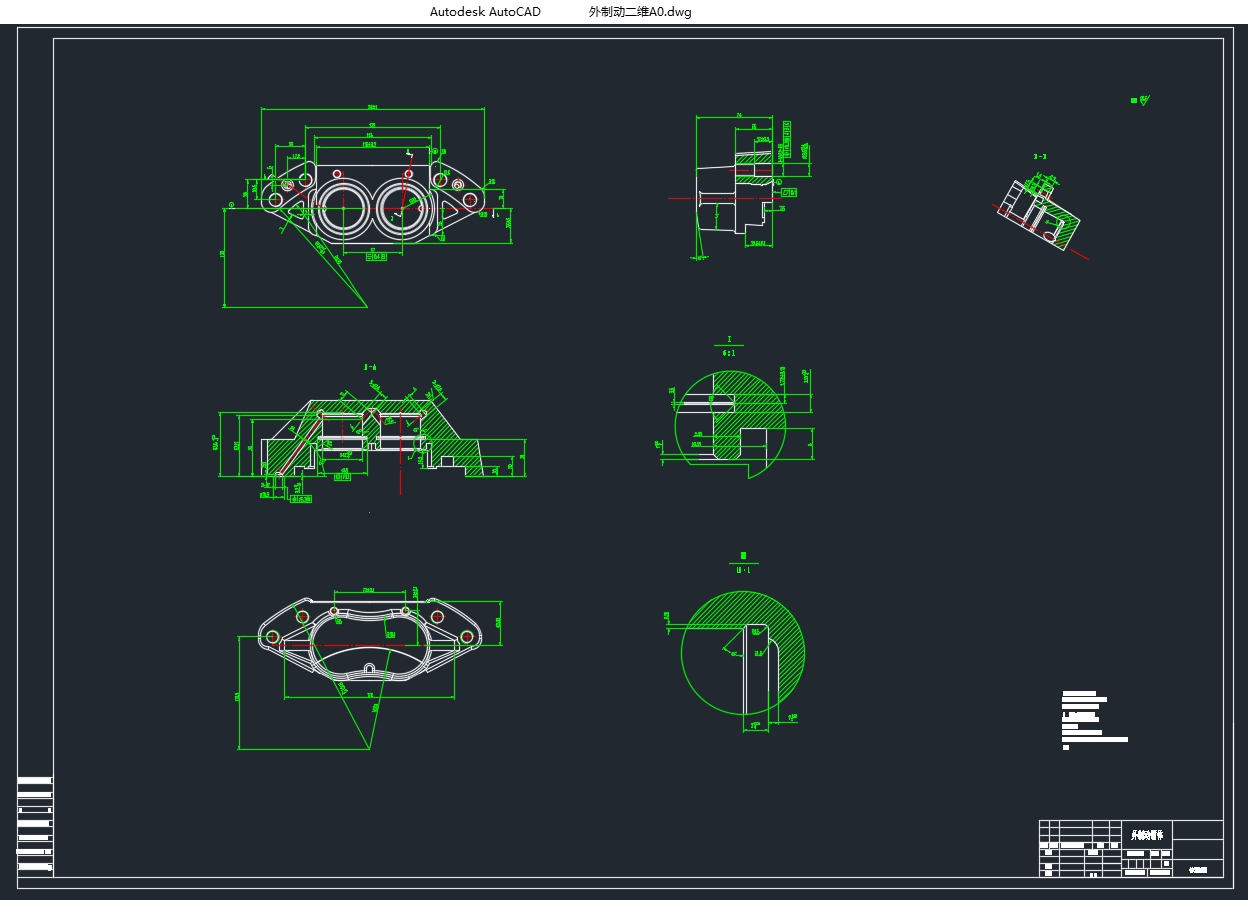Select the bottom caliper outline view

coord(369,639)
